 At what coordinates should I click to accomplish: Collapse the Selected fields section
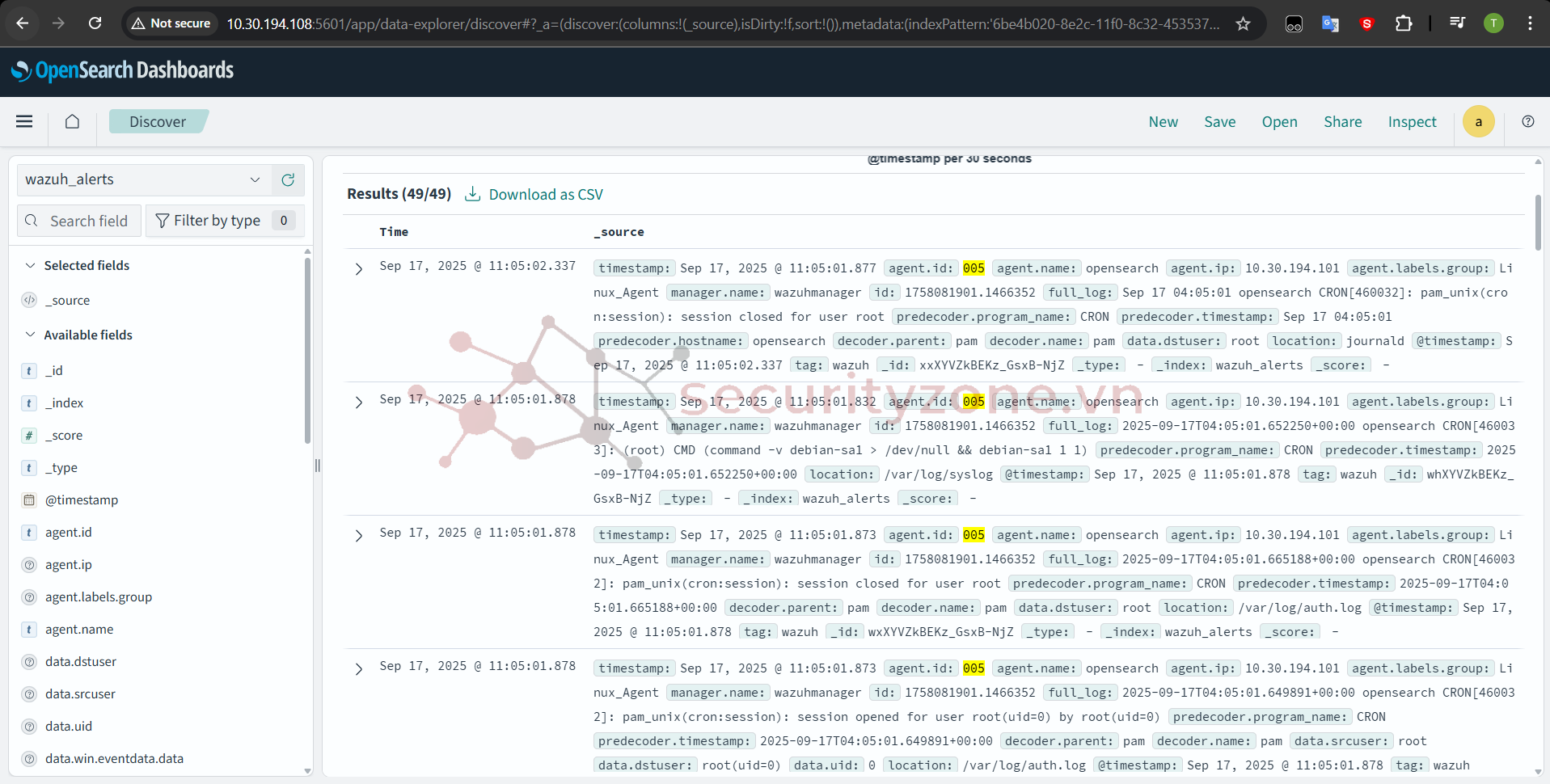click(x=30, y=265)
